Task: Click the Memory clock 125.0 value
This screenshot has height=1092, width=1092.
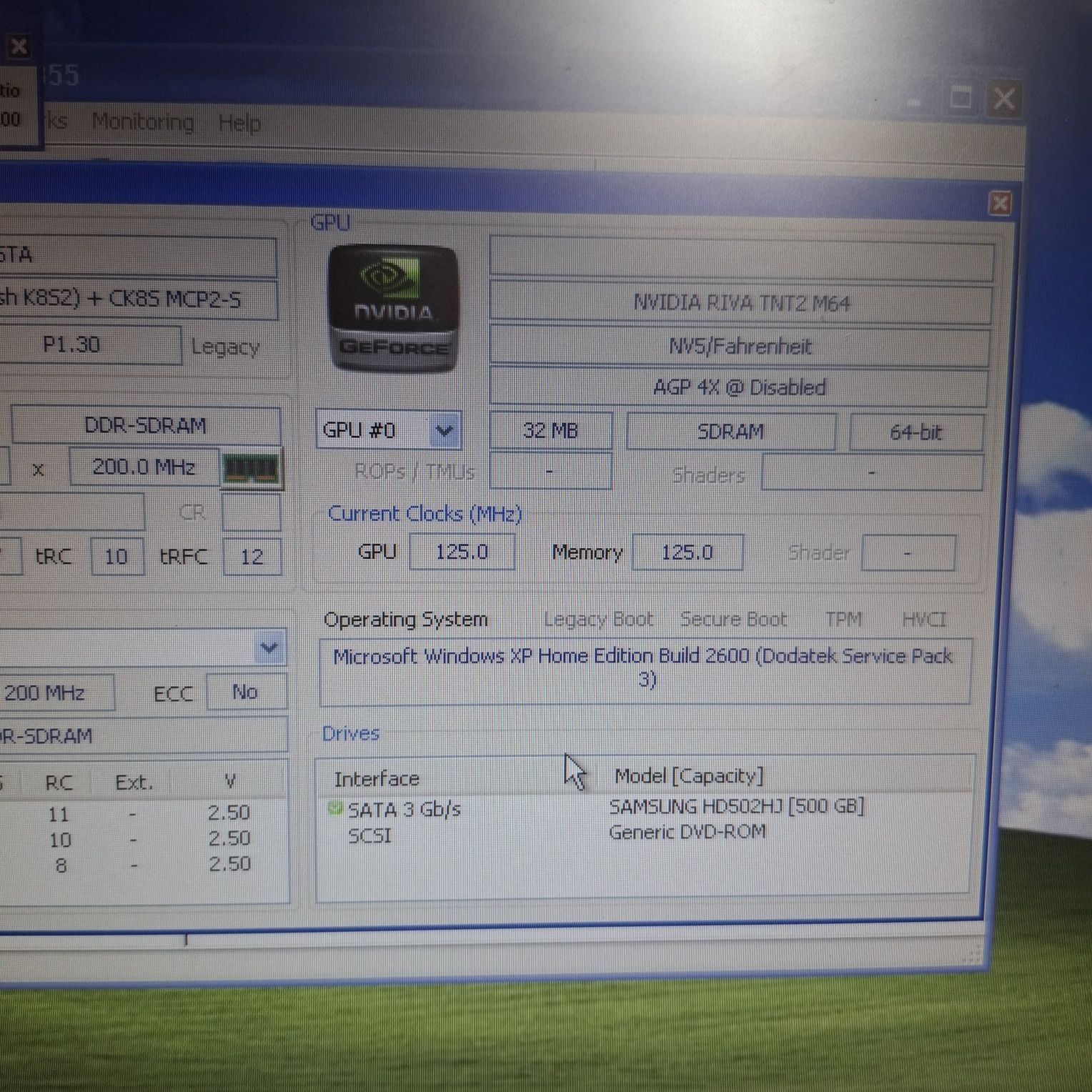Action: (687, 552)
